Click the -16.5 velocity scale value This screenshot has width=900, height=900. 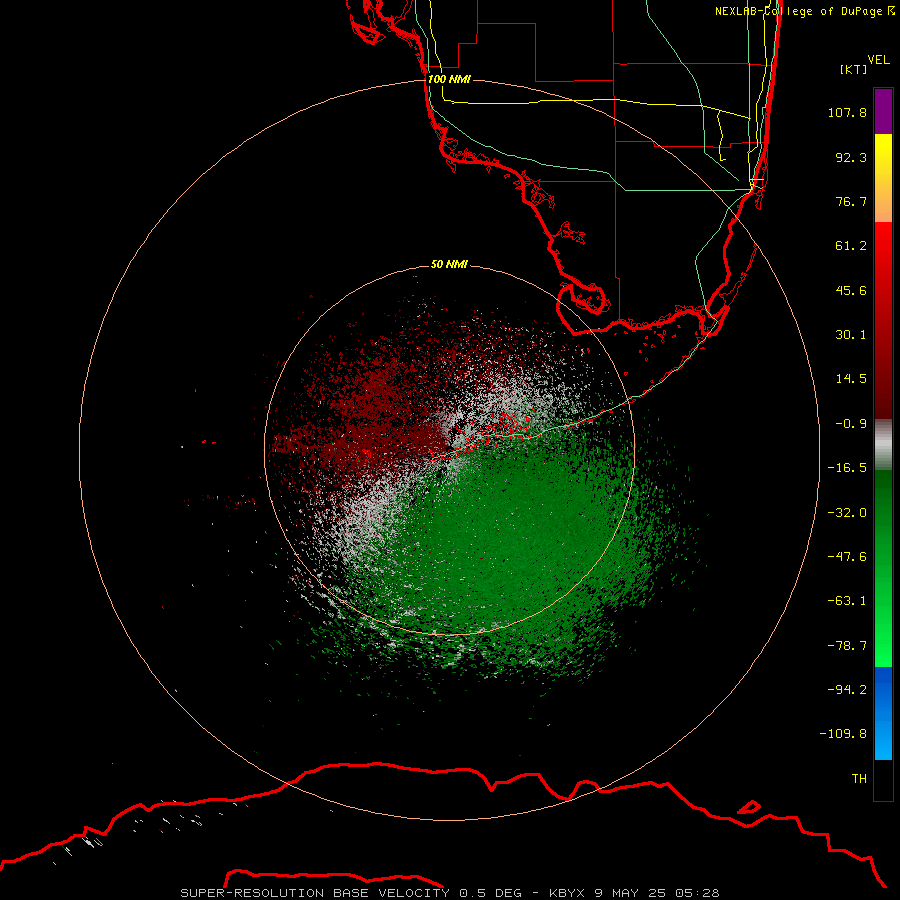(x=847, y=468)
